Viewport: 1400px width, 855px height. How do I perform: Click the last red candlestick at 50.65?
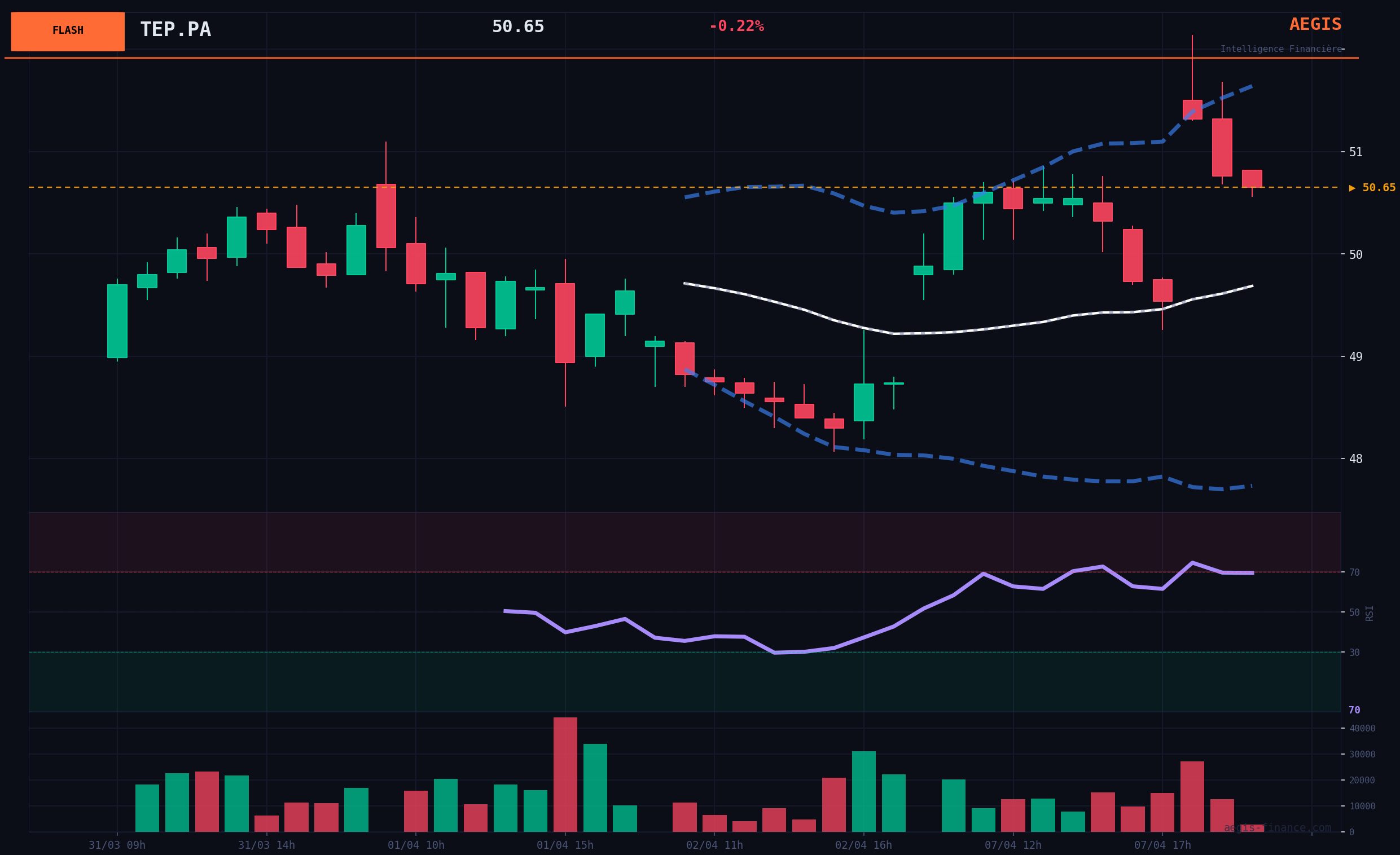[1252, 179]
